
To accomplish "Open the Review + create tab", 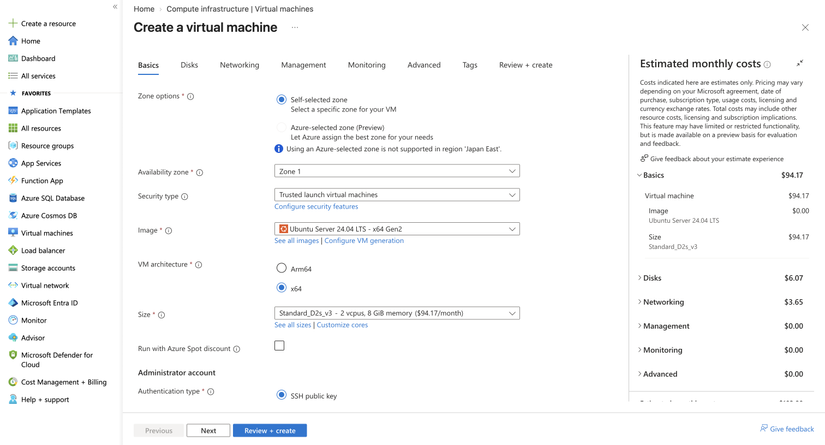I will pos(526,65).
